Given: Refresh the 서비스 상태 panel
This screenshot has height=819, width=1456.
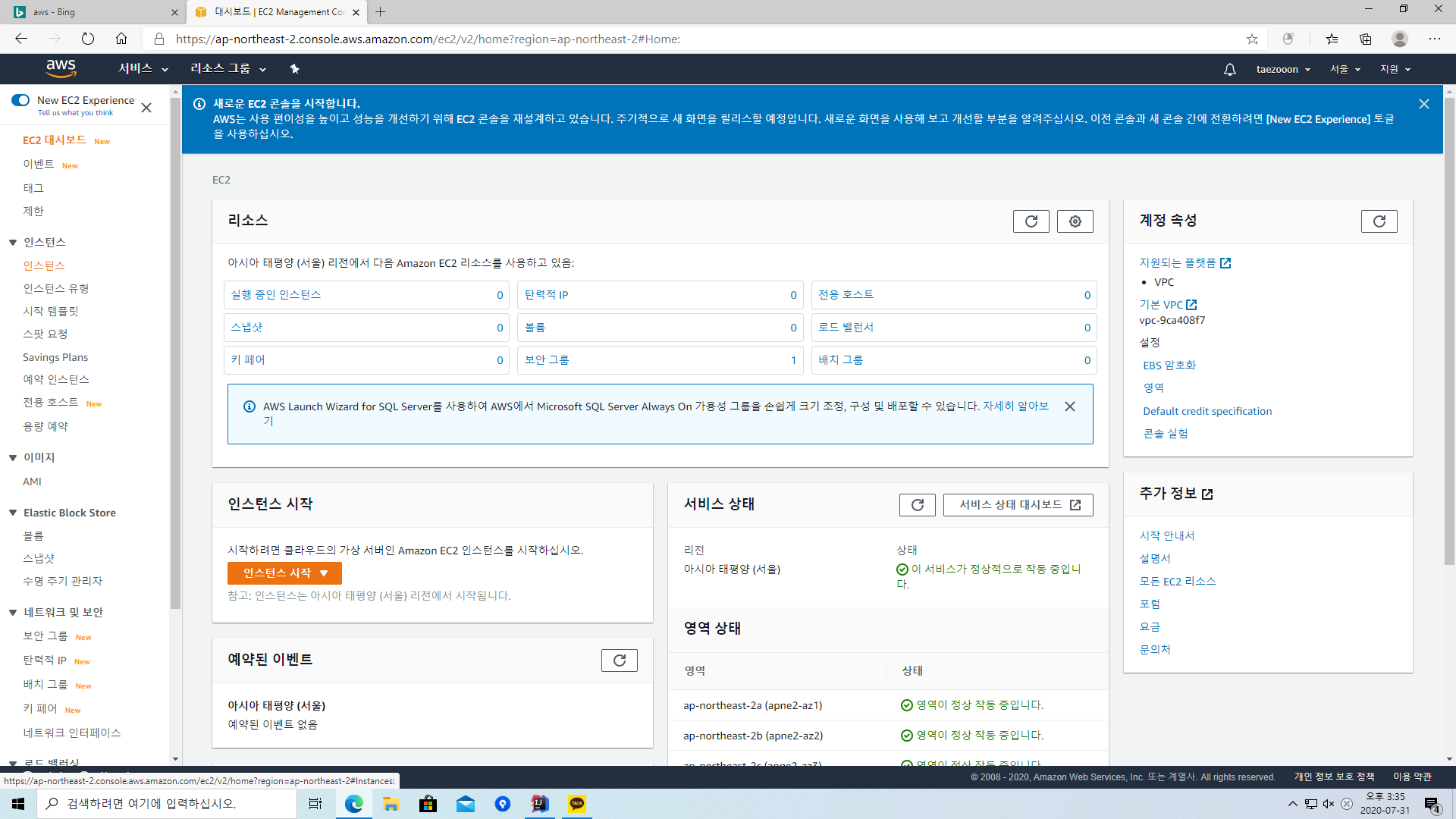Looking at the screenshot, I should [917, 505].
